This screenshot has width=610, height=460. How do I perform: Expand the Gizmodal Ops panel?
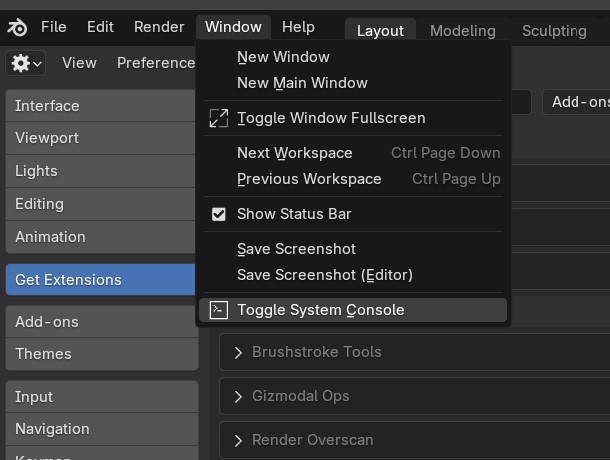pyautogui.click(x=238, y=397)
